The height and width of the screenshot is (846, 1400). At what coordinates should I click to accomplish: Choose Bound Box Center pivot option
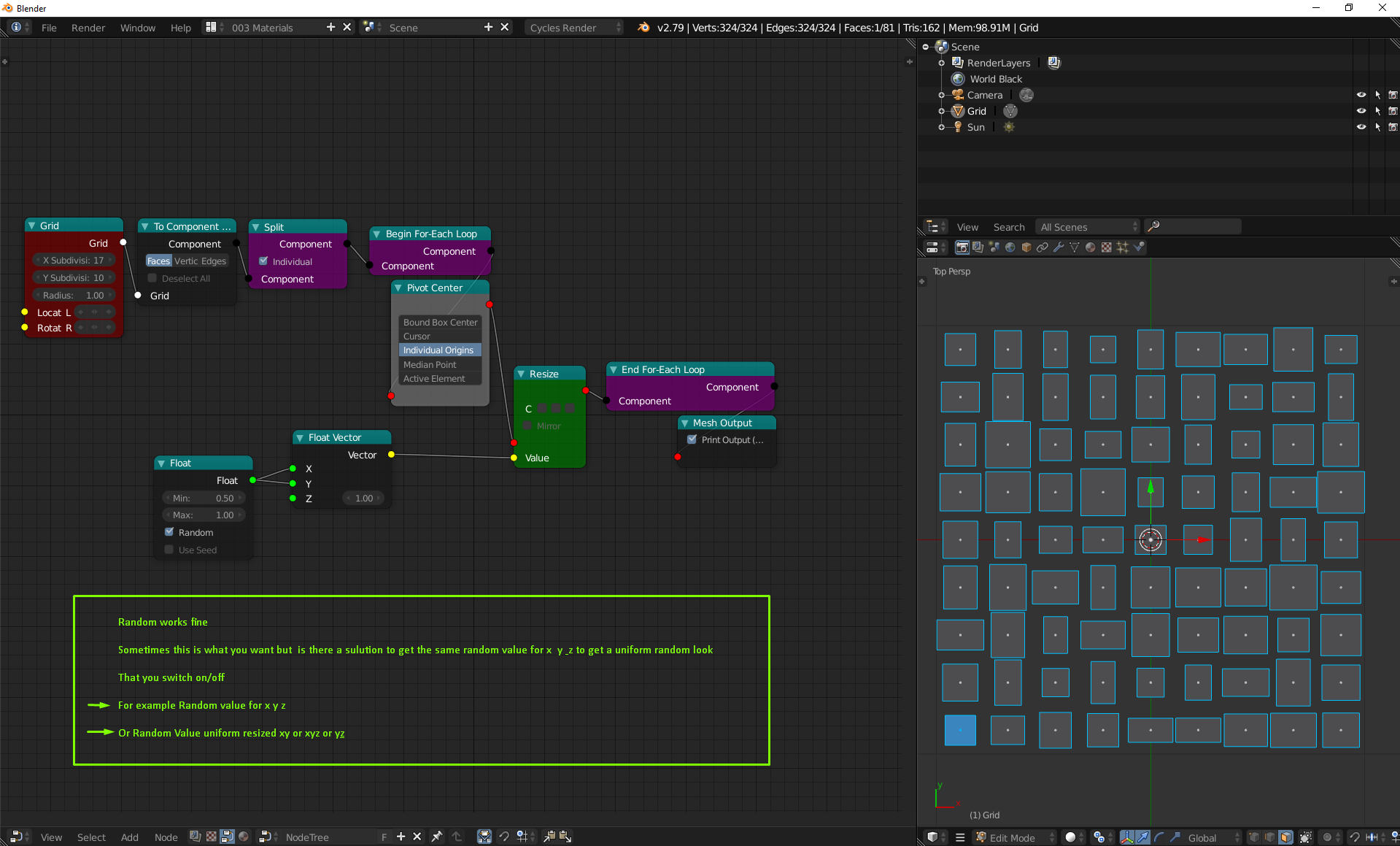pos(440,322)
